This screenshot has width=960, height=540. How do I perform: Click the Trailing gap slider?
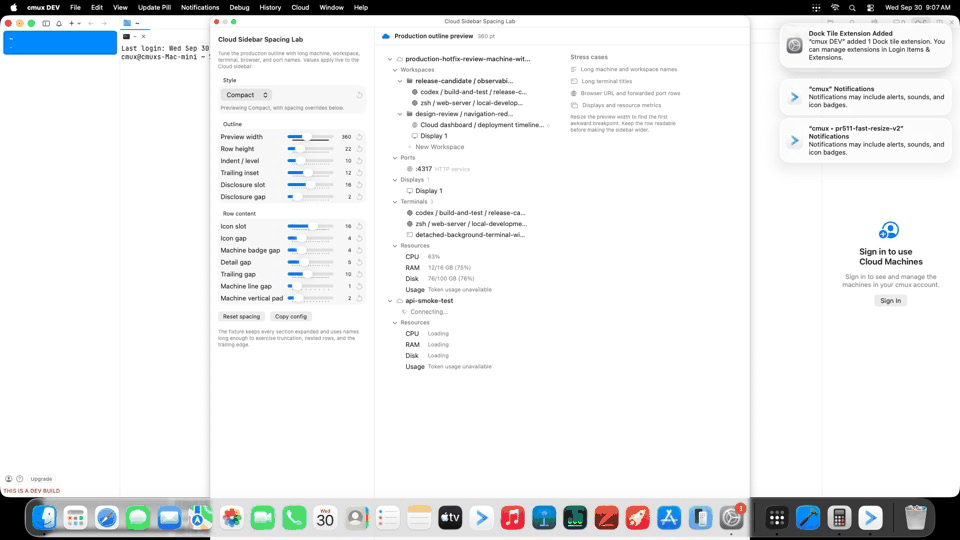coord(310,274)
